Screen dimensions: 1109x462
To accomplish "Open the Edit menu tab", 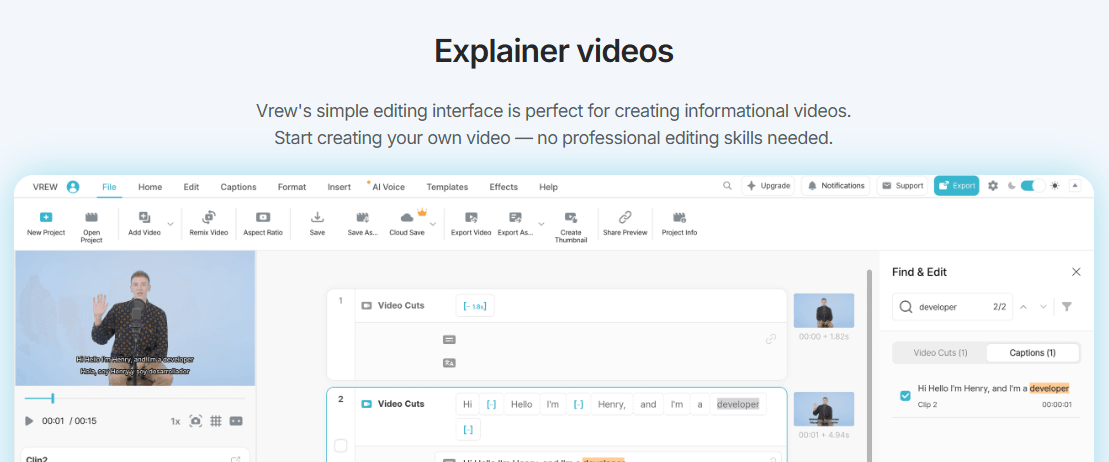I will coord(191,187).
